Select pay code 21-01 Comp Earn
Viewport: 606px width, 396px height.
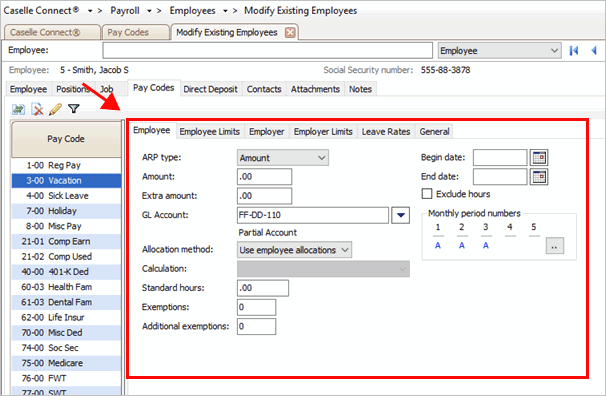click(x=66, y=241)
